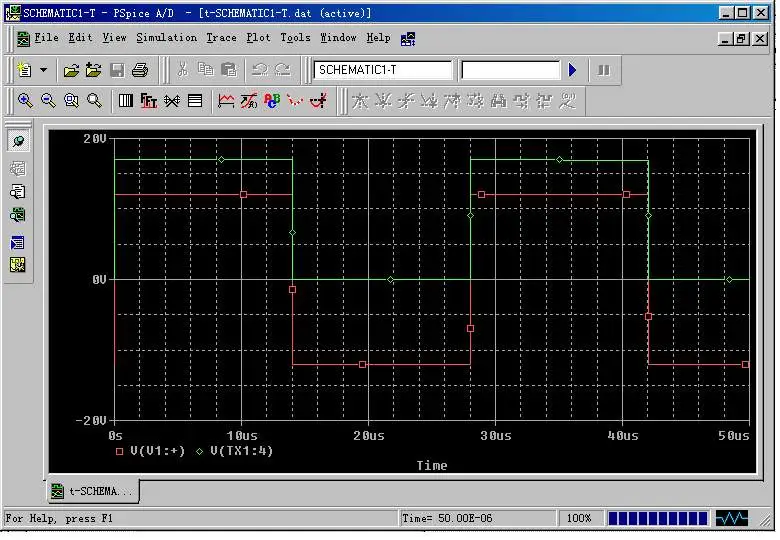Viewport: 780px width, 540px height.
Task: Click the Open file folder icon
Action: pos(71,70)
